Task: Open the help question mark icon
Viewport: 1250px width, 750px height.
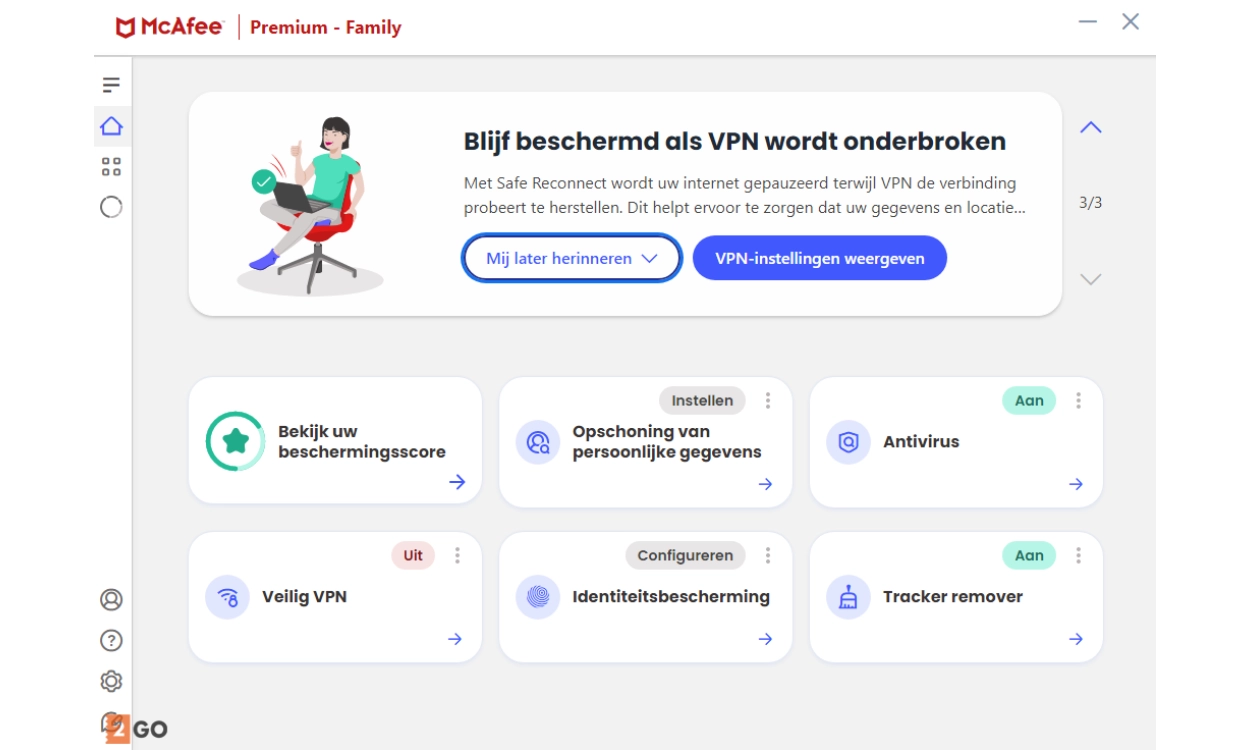Action: click(111, 641)
